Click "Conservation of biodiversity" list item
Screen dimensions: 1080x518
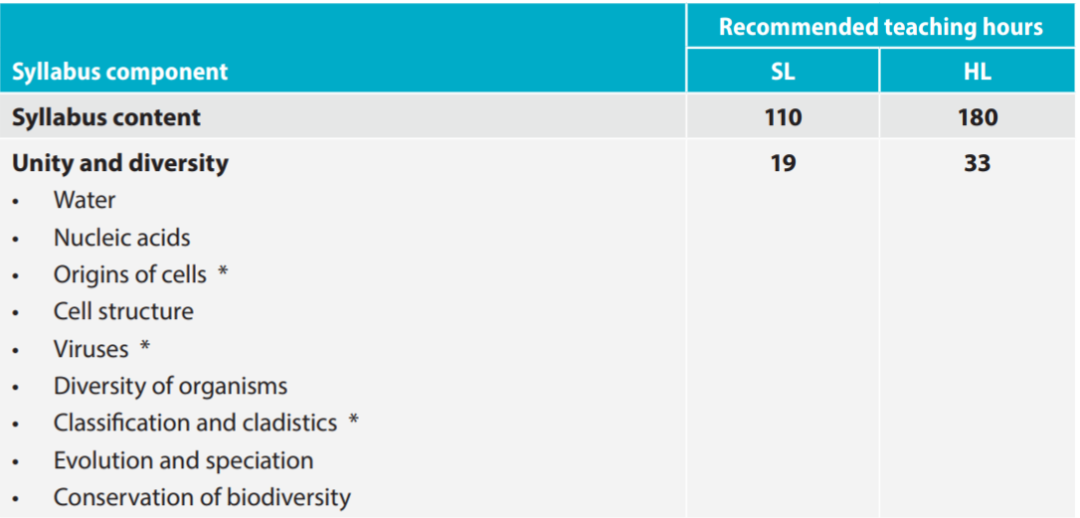pyautogui.click(x=202, y=497)
